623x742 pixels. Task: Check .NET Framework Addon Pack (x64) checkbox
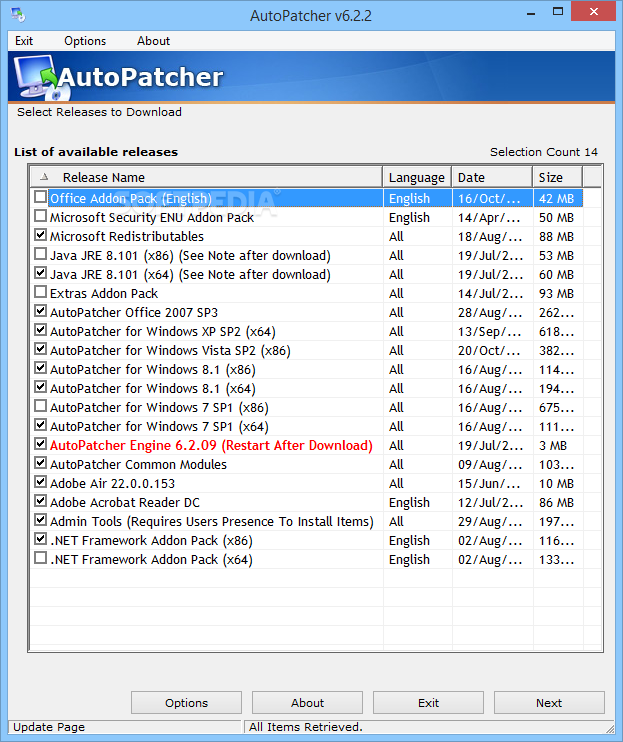pos(41,558)
